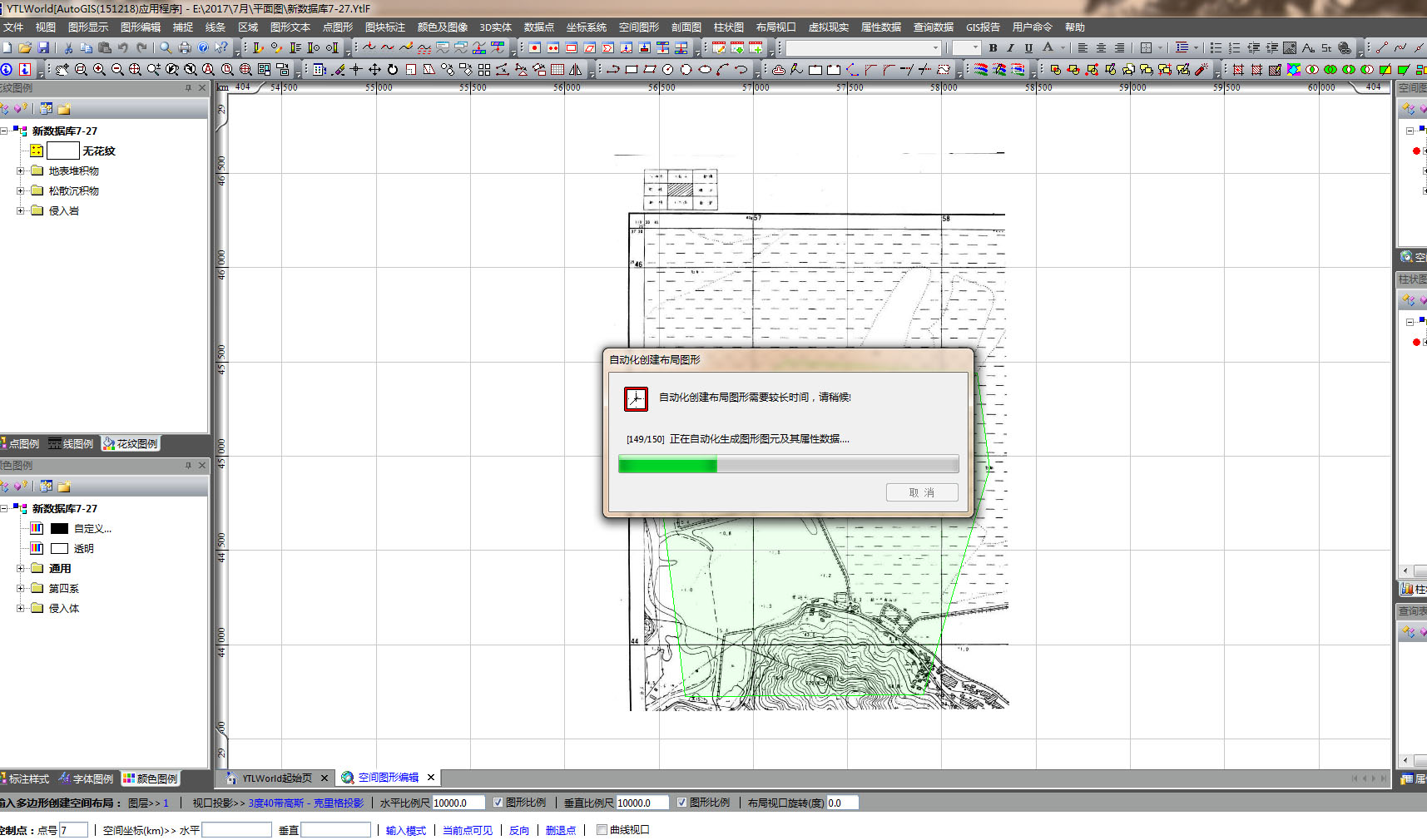Click the bulleted list icon
The width and height of the screenshot is (1427, 840).
click(1216, 48)
